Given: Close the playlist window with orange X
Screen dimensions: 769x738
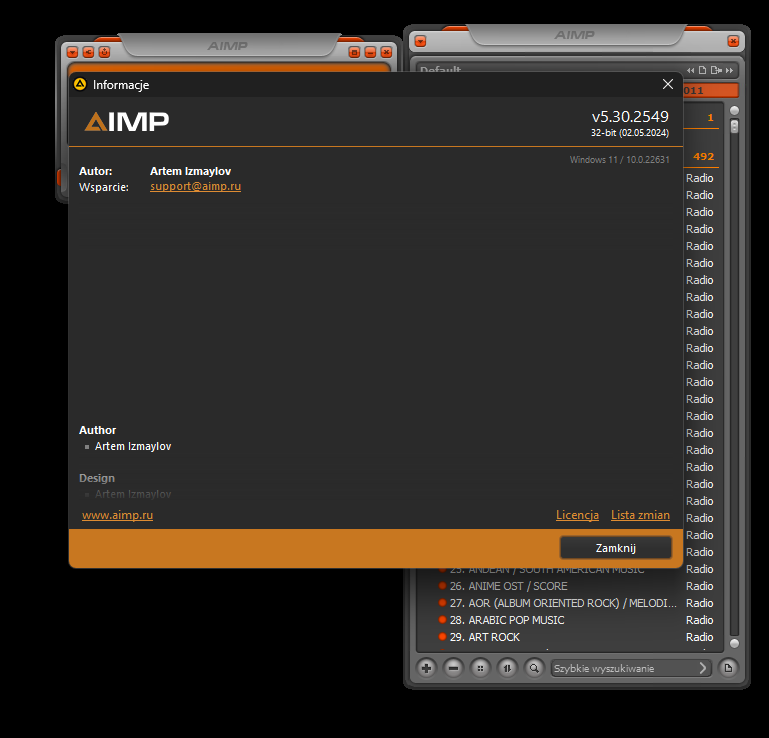Looking at the screenshot, I should (x=733, y=41).
